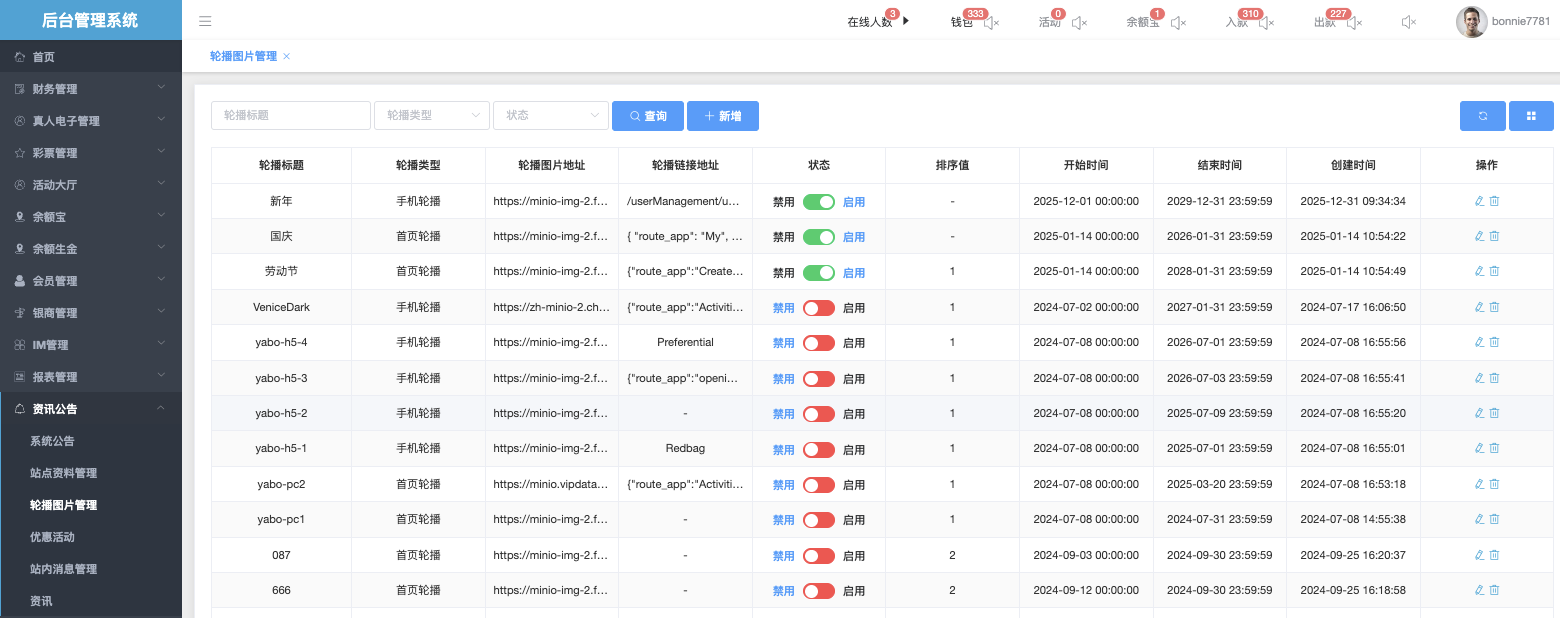Screen dimensions: 1560x618
Task: Open the 状态 dropdown filter
Action: tap(550, 116)
